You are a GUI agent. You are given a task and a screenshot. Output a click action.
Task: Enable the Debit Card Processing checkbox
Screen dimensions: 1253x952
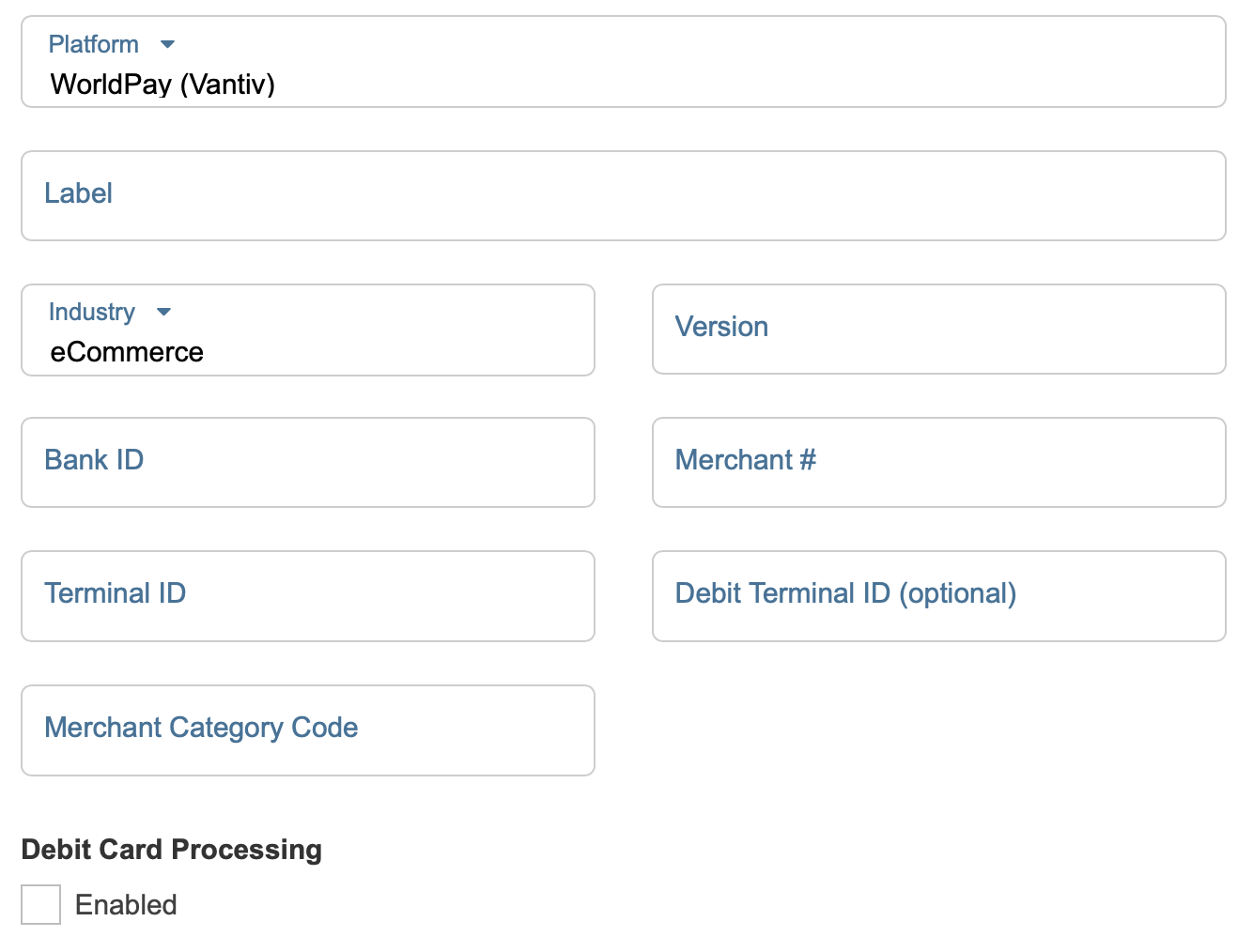pyautogui.click(x=41, y=904)
